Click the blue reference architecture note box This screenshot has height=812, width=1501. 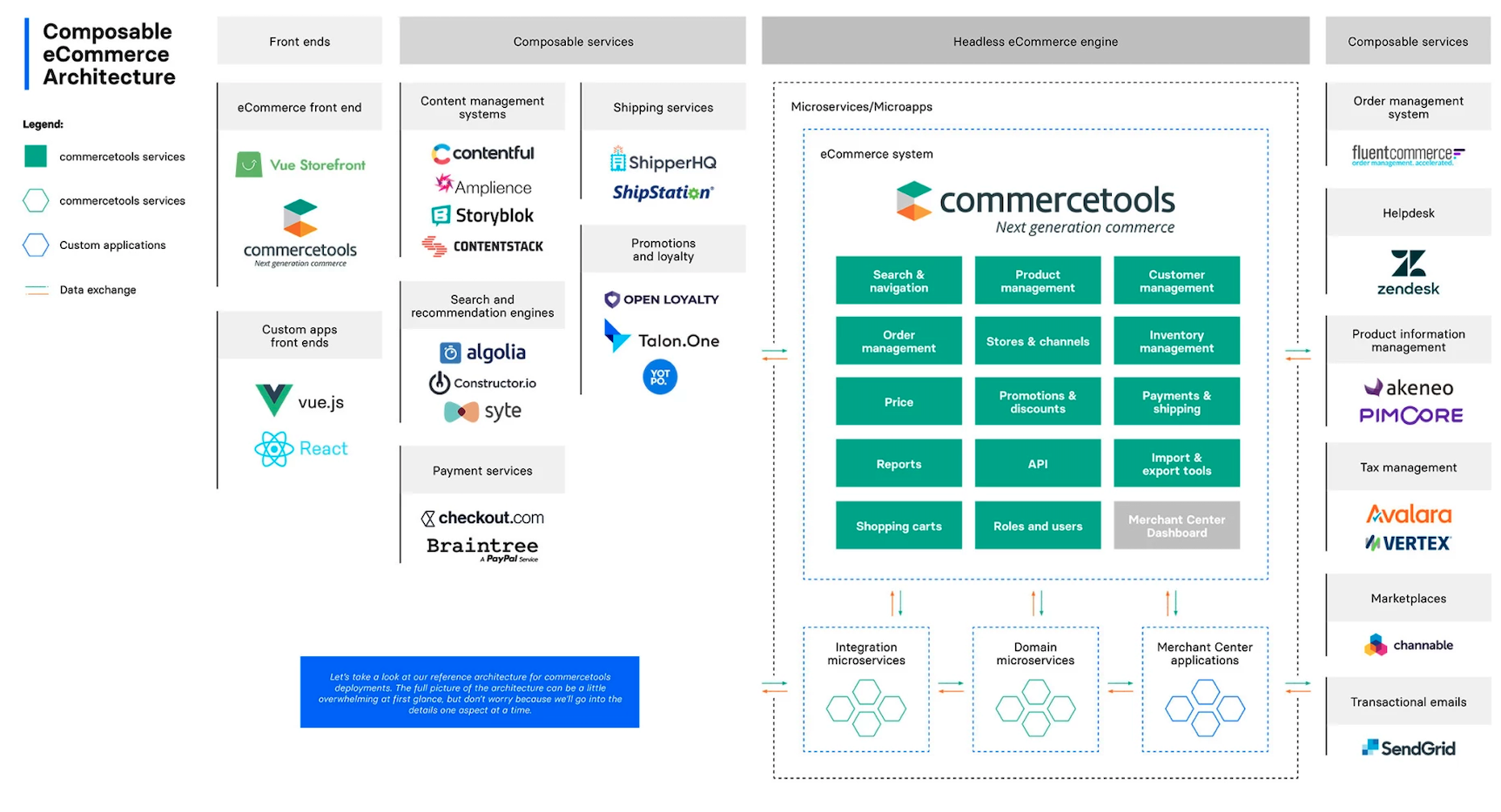pyautogui.click(x=469, y=692)
